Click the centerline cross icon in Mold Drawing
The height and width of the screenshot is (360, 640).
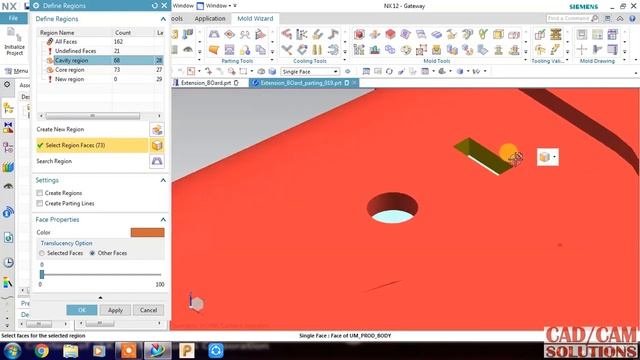pyautogui.click(x=582, y=50)
